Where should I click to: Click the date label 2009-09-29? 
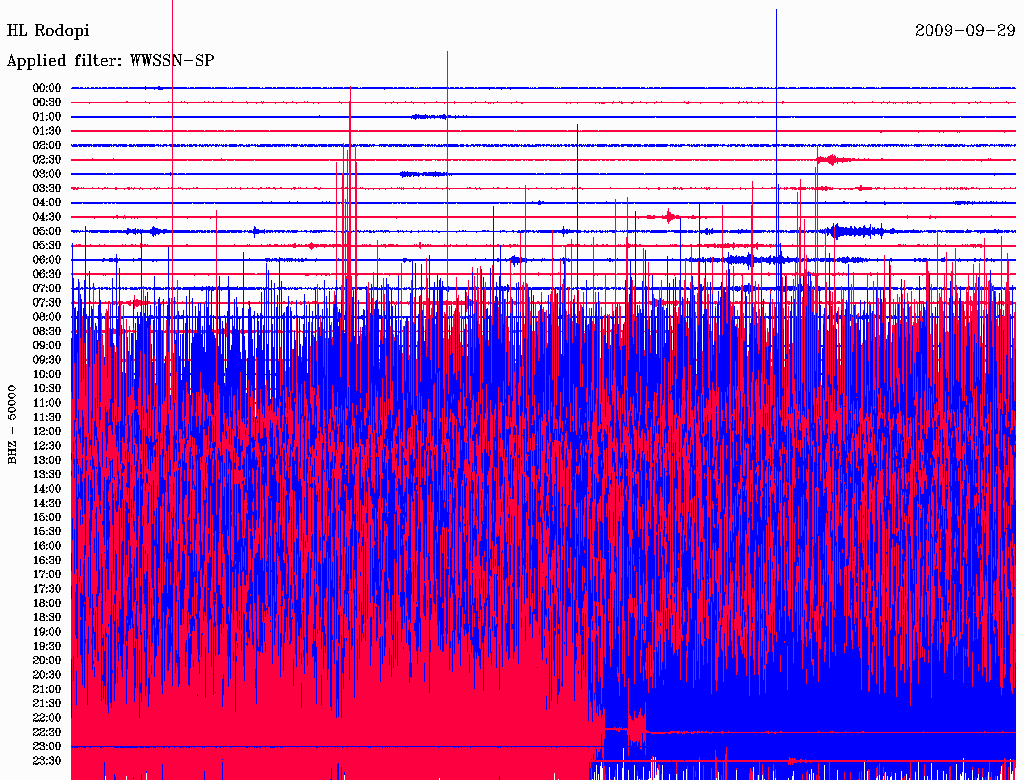965,31
